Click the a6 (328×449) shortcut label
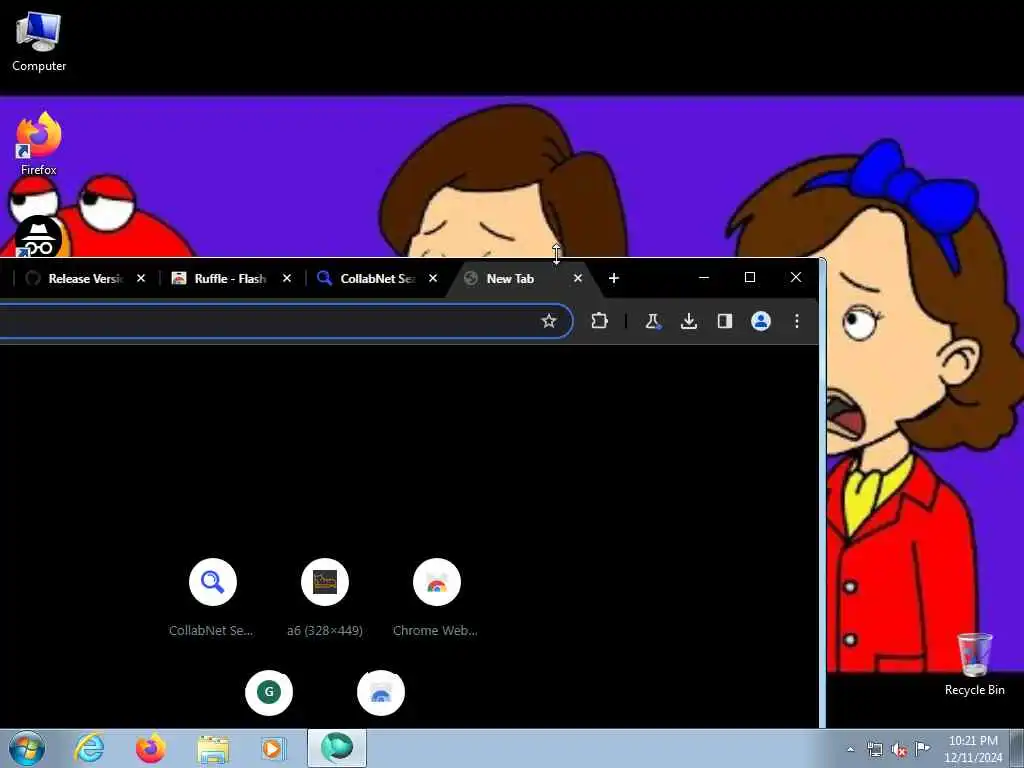The image size is (1024, 768). click(325, 631)
